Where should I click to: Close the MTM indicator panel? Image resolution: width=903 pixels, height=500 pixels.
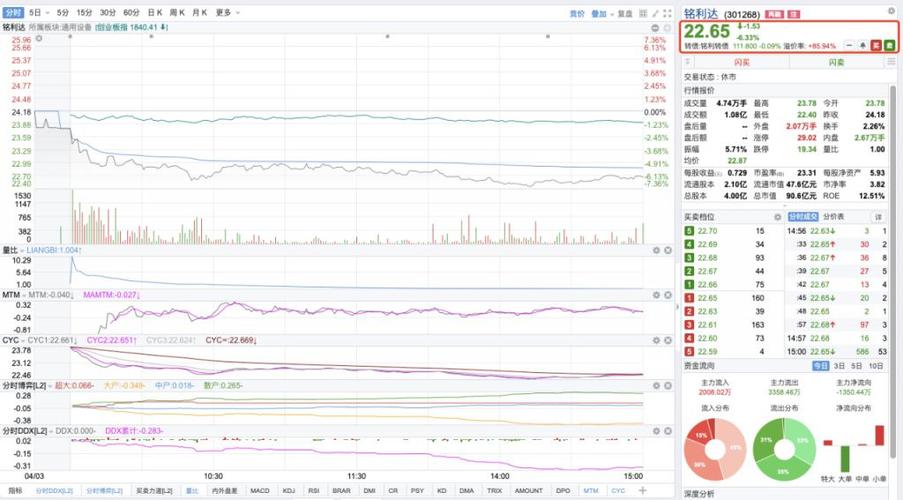[x=666, y=295]
